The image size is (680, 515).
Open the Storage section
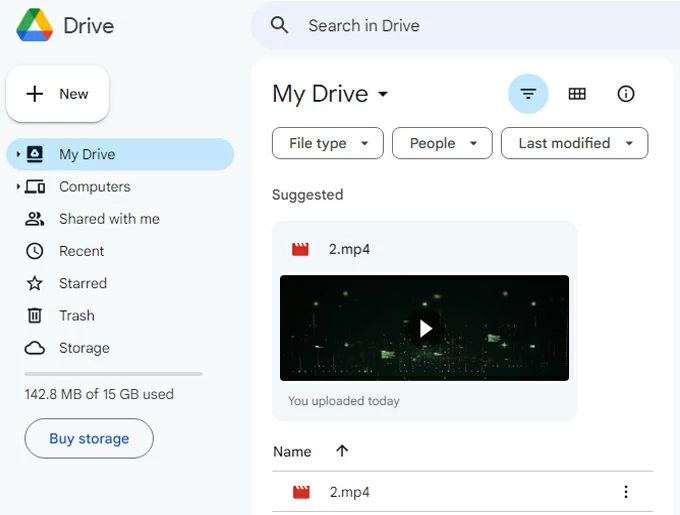click(x=84, y=348)
